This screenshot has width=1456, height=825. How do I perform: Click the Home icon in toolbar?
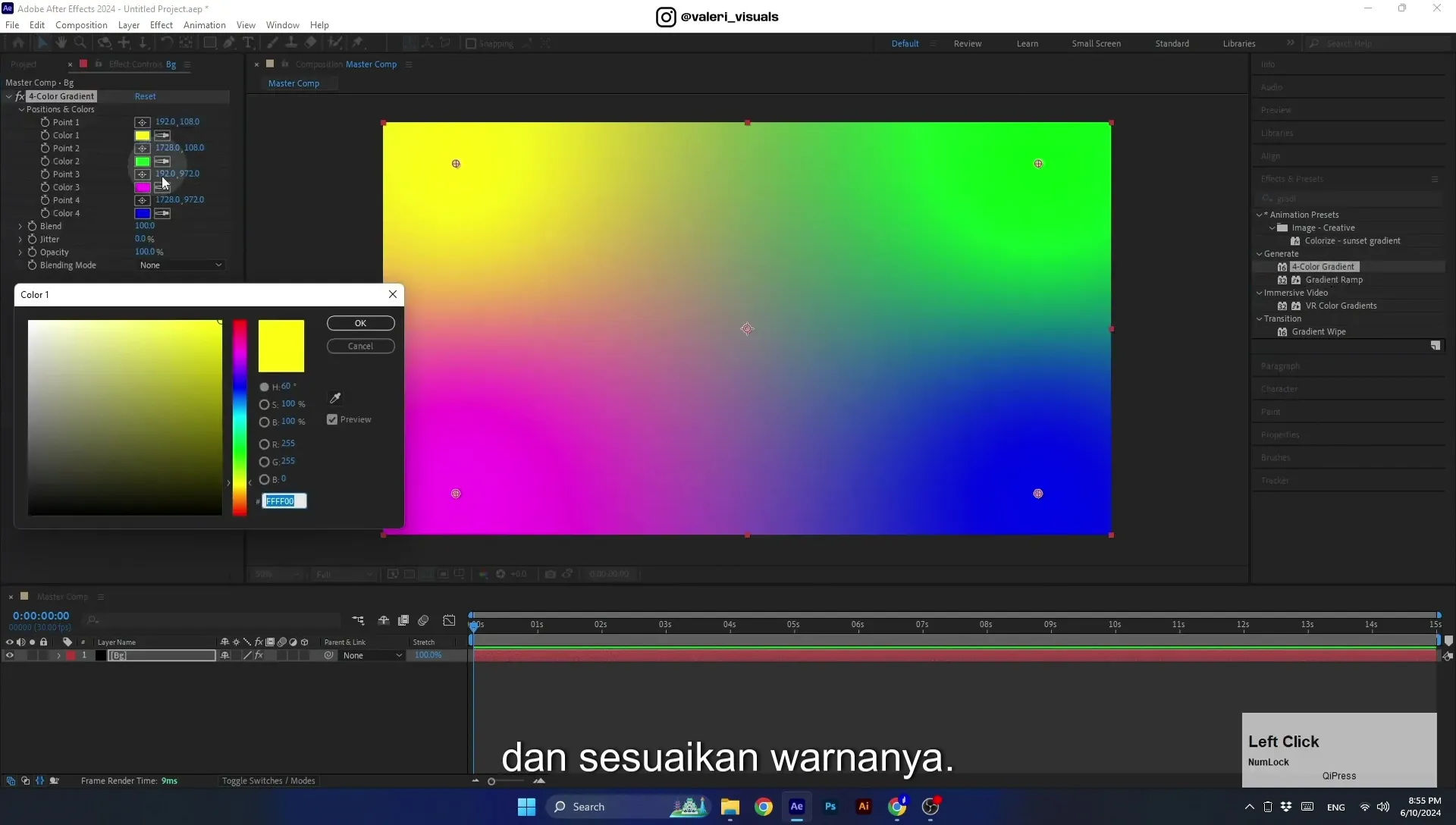click(18, 43)
